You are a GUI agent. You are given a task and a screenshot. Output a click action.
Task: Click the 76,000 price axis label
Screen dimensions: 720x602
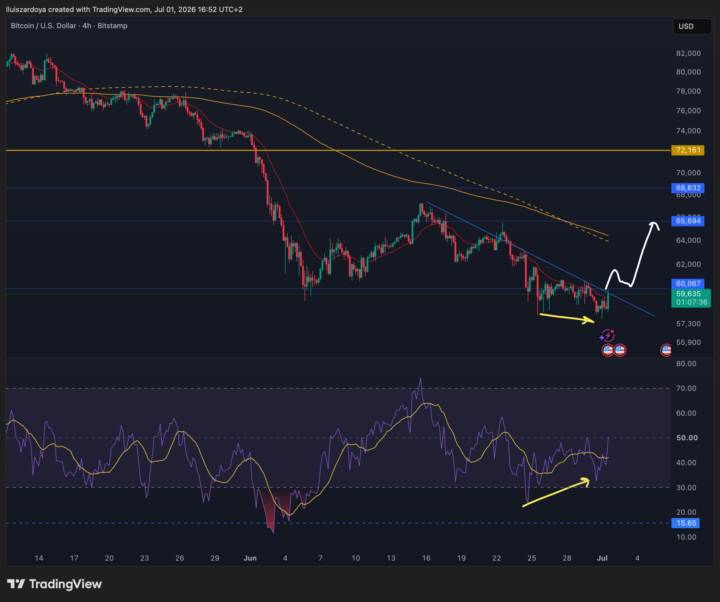688,111
